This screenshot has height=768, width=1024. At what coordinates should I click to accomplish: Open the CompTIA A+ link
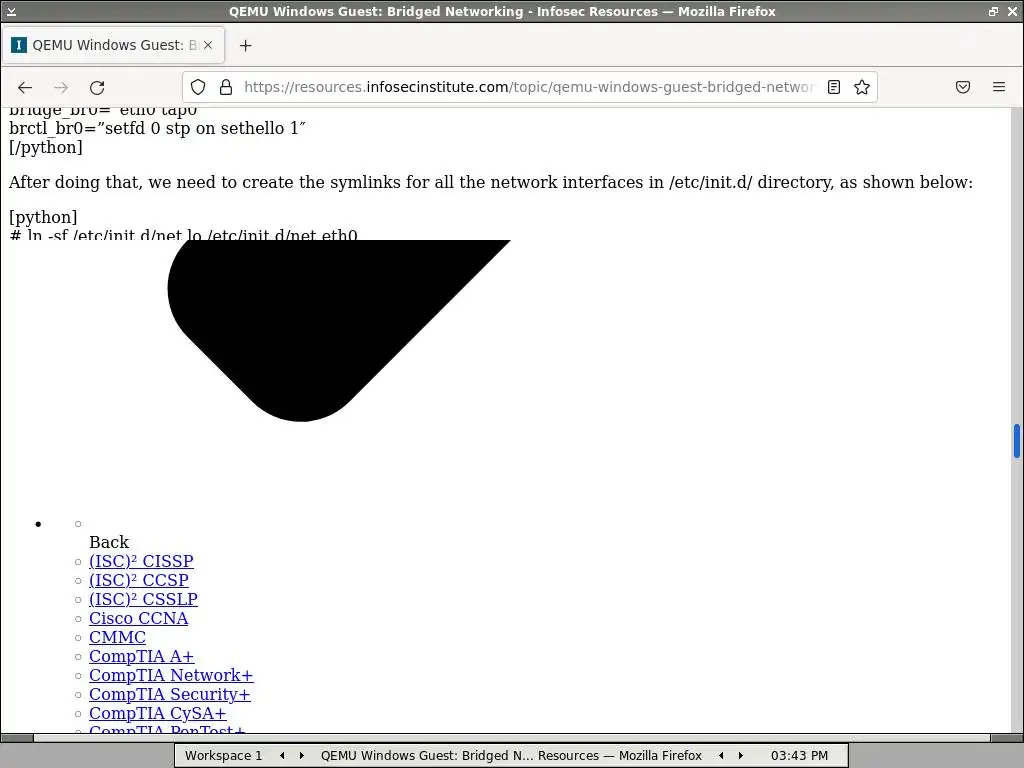coord(142,656)
